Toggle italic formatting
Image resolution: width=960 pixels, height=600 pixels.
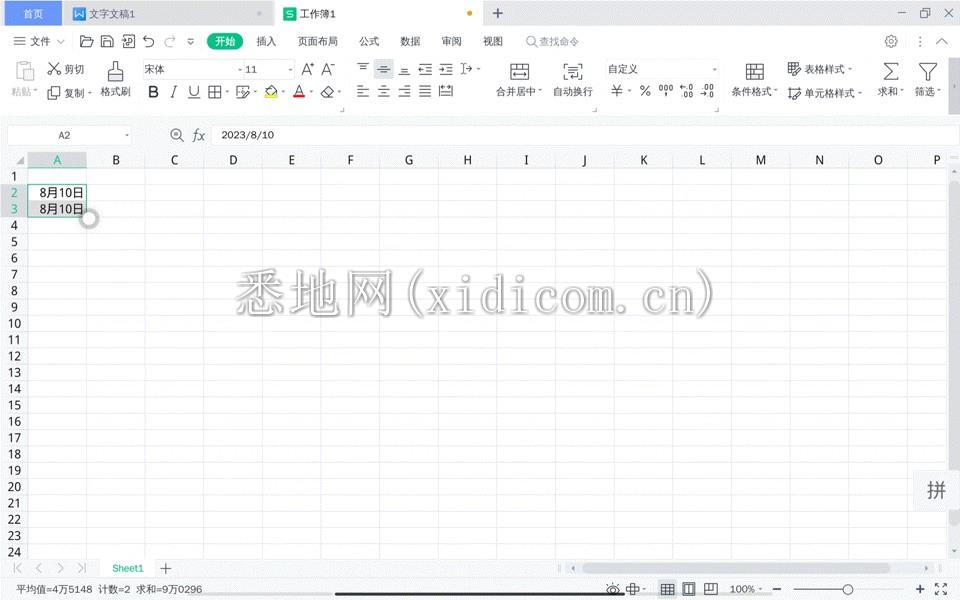tap(173, 92)
